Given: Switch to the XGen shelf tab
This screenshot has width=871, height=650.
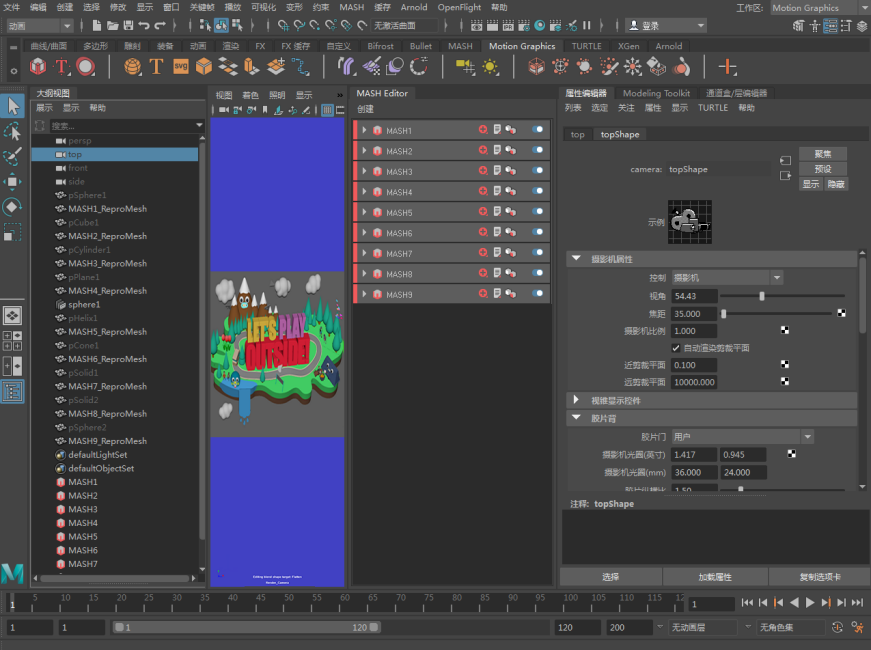Looking at the screenshot, I should (x=628, y=46).
